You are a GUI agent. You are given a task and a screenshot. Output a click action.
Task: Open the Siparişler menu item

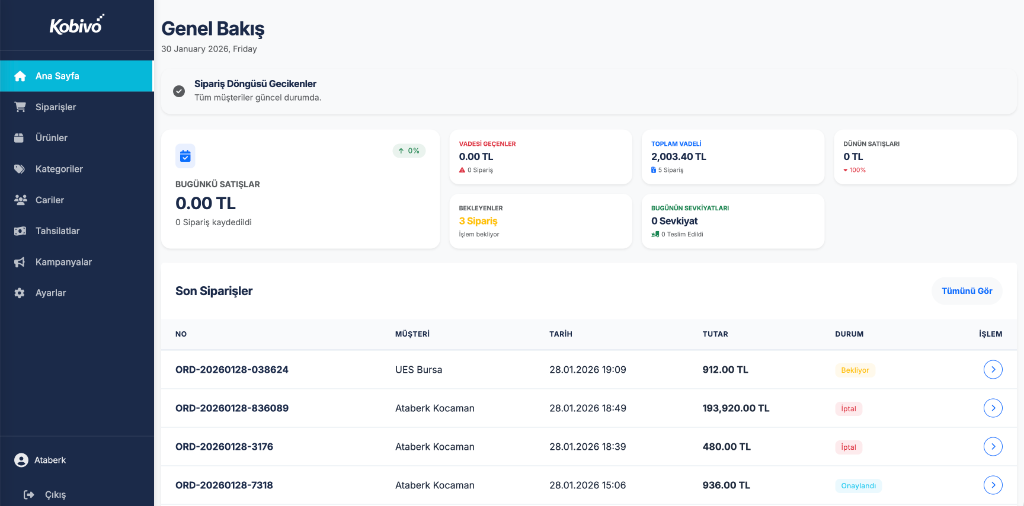56,107
